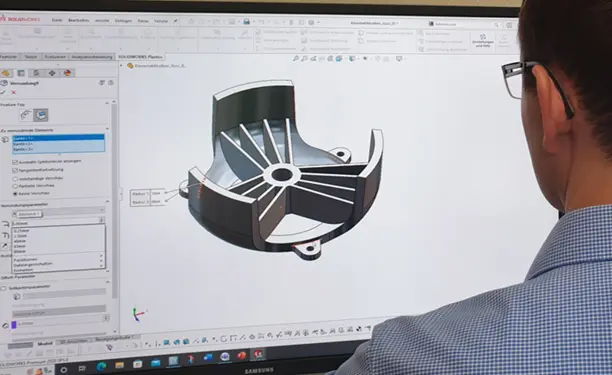This screenshot has height=375, width=612.
Task: Click Zoom to Area in the view toolbar
Action: click(304, 59)
